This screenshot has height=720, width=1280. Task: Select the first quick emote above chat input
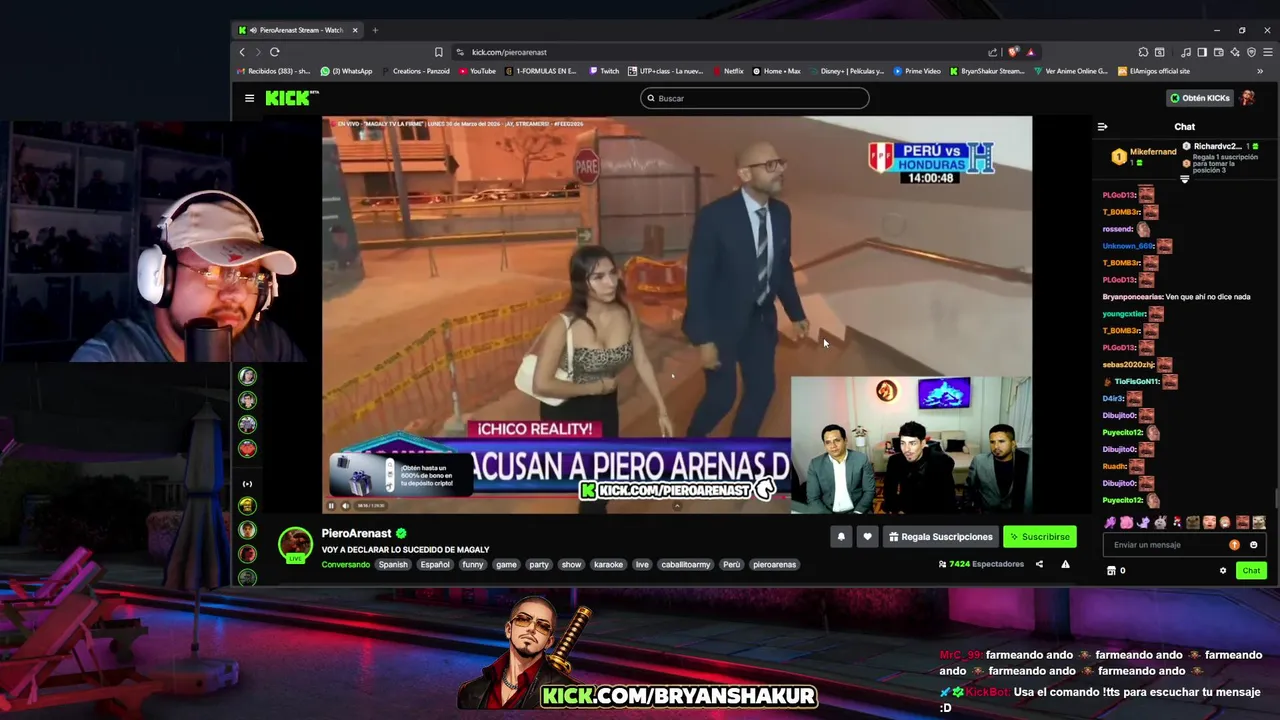click(x=1110, y=522)
